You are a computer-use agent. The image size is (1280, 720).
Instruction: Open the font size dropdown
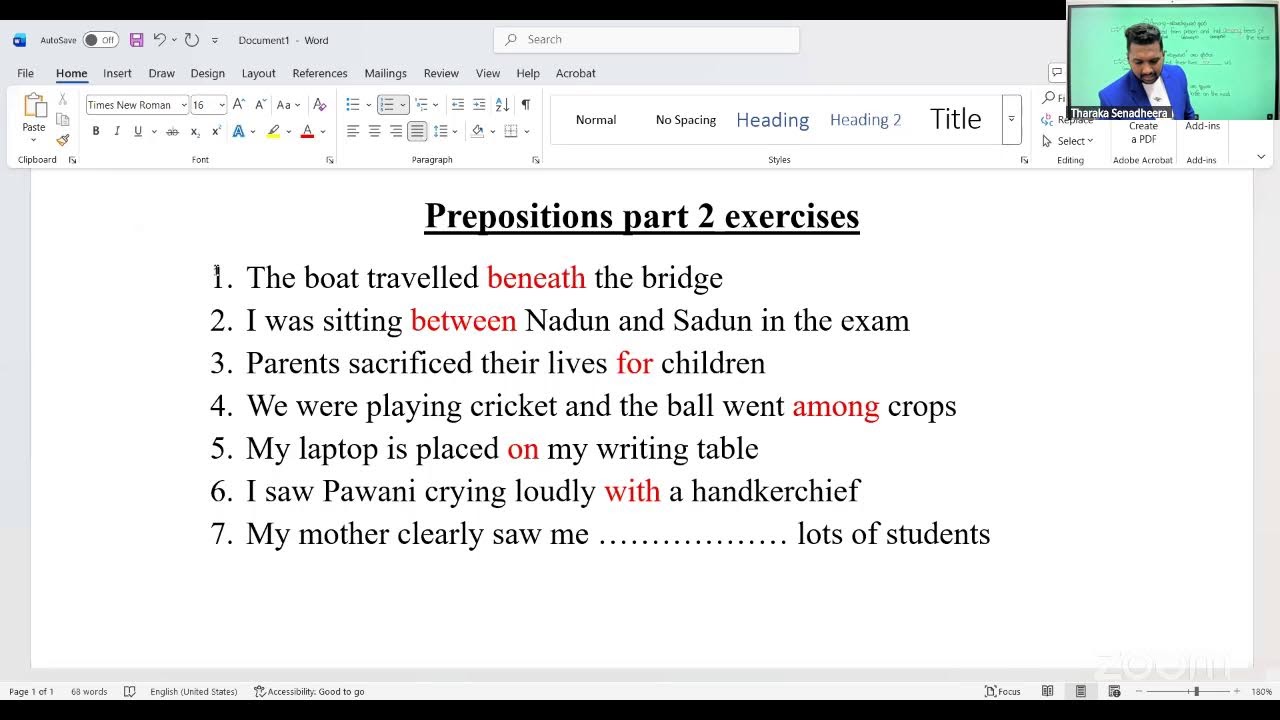click(x=221, y=105)
